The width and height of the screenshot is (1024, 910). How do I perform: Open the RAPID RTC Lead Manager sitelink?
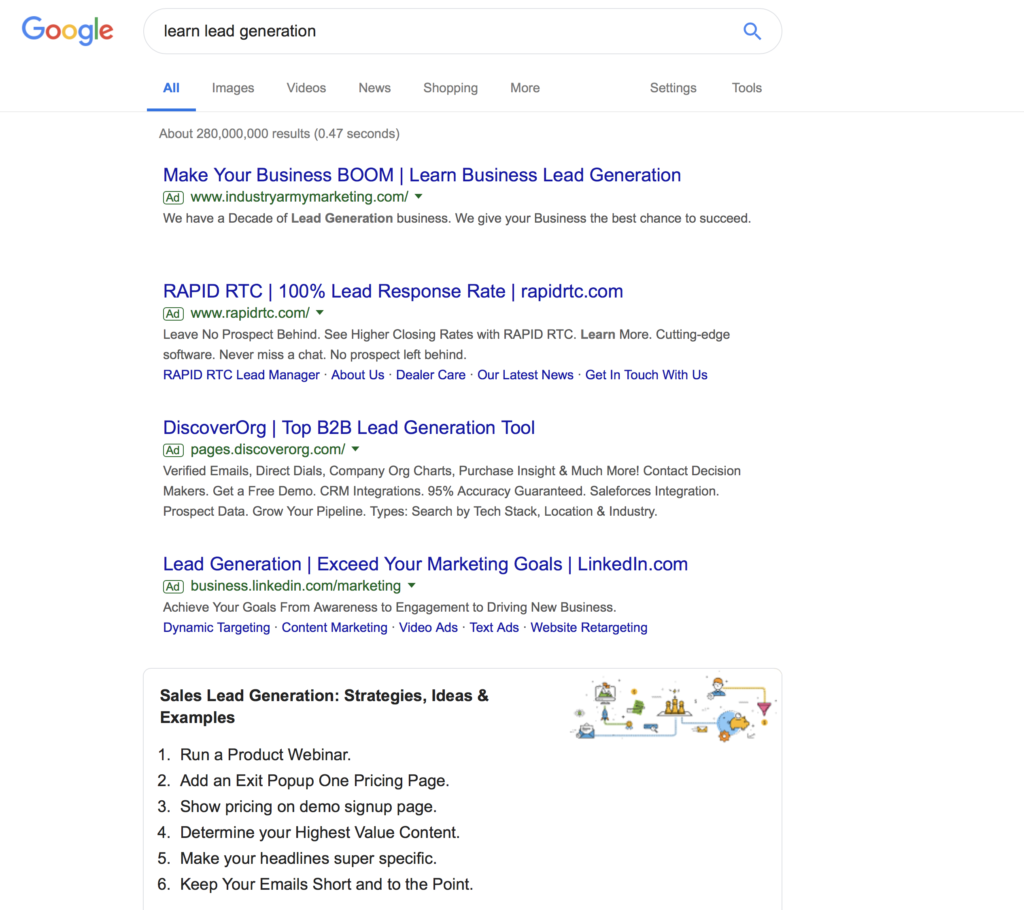coord(241,375)
